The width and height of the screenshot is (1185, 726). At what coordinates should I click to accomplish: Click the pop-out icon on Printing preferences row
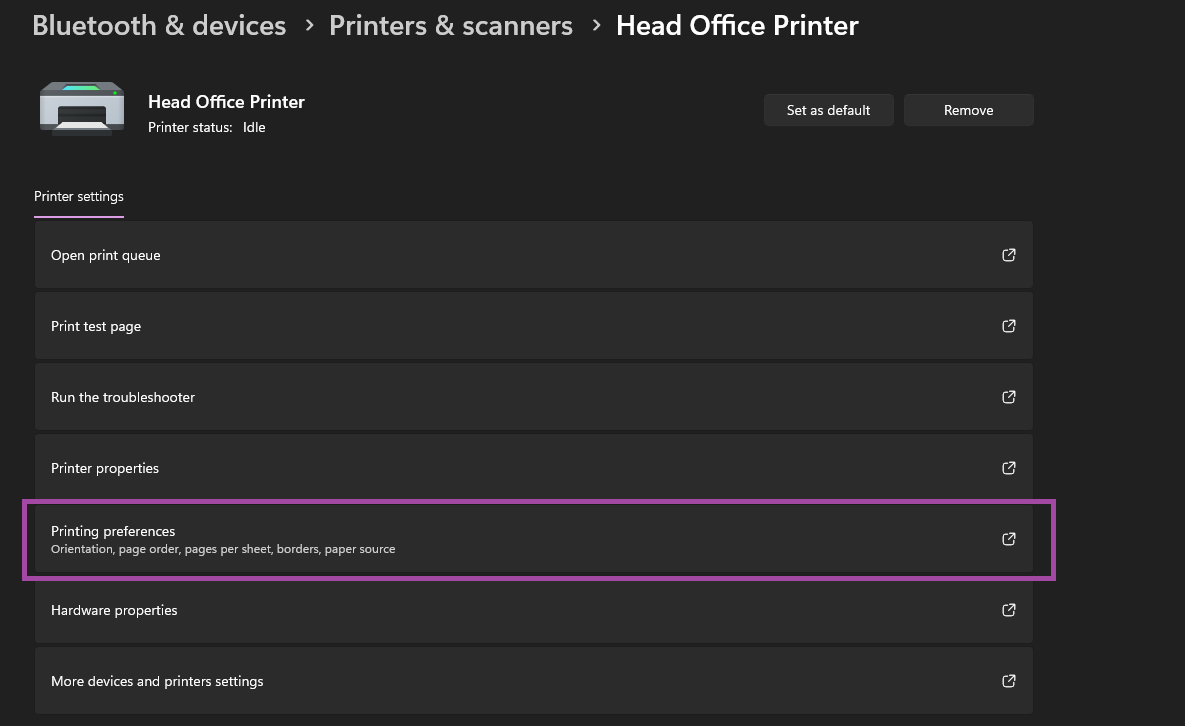(x=1008, y=539)
